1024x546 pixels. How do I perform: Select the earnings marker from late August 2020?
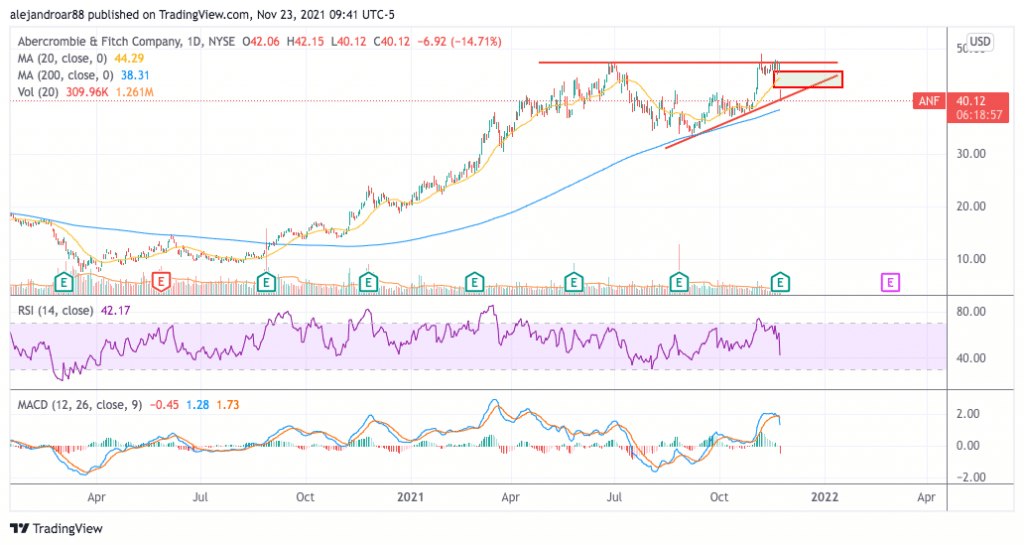[x=266, y=282]
